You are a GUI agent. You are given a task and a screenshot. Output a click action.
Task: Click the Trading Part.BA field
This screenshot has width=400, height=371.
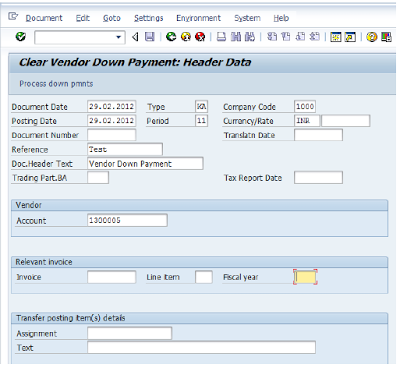[98, 178]
